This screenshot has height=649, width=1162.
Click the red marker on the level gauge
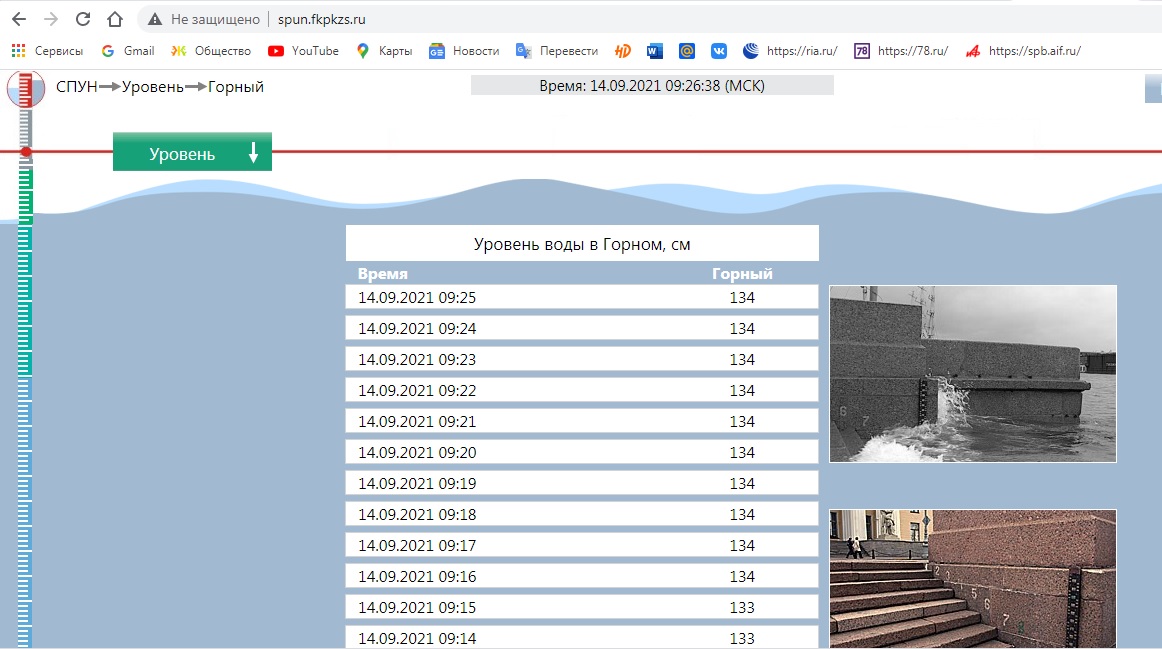pos(26,152)
